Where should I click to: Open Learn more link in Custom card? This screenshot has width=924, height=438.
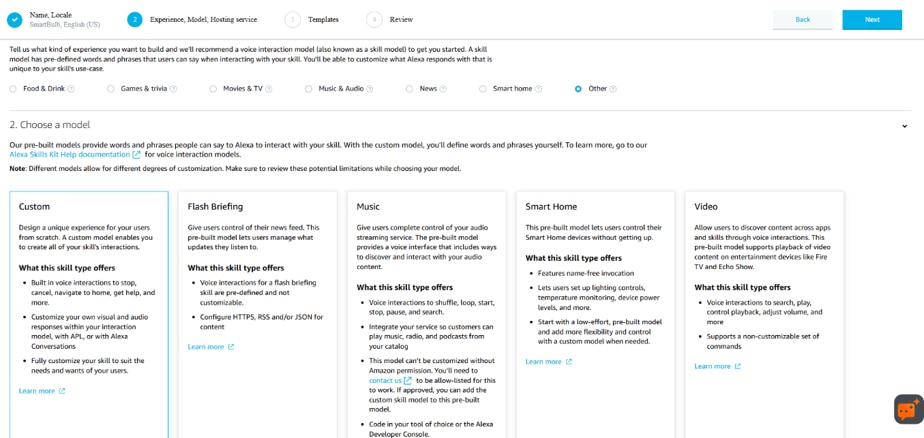pyautogui.click(x=37, y=391)
